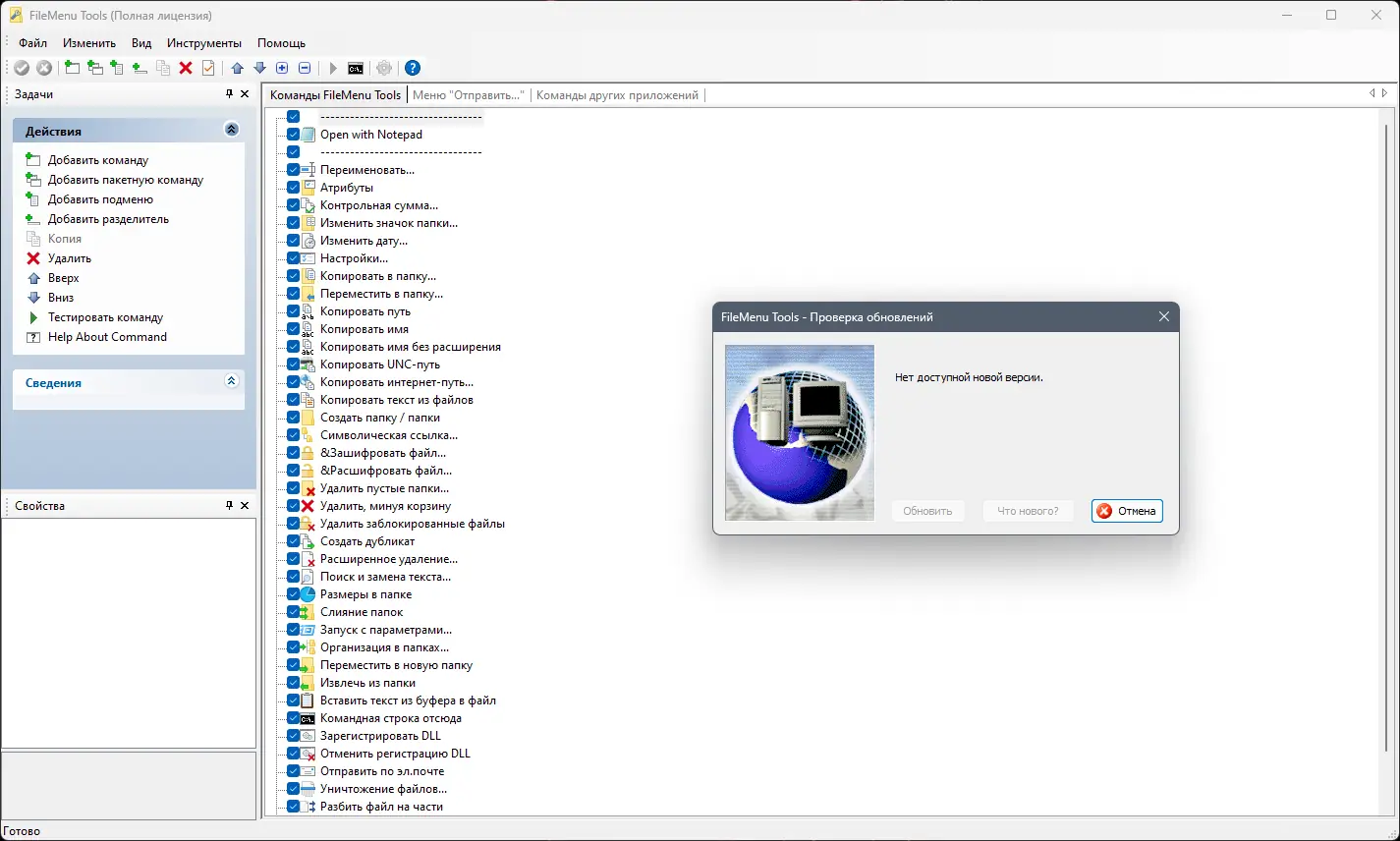Collapse the 'Сведения' section with its chevron

(232, 381)
